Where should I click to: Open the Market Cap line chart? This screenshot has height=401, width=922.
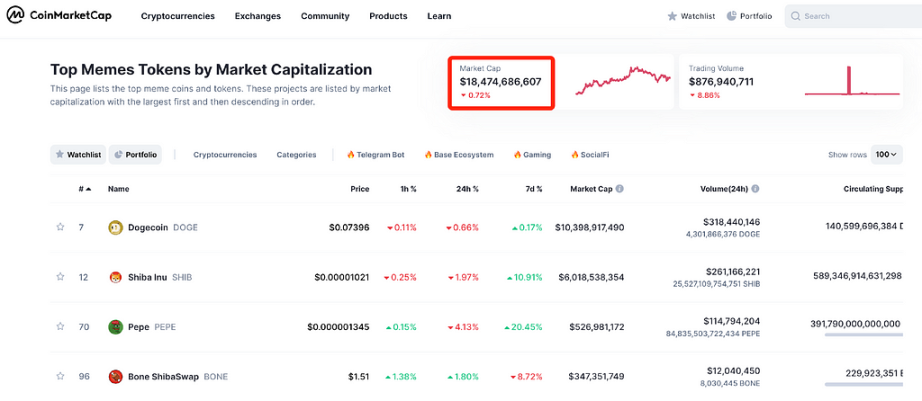pyautogui.click(x=623, y=81)
